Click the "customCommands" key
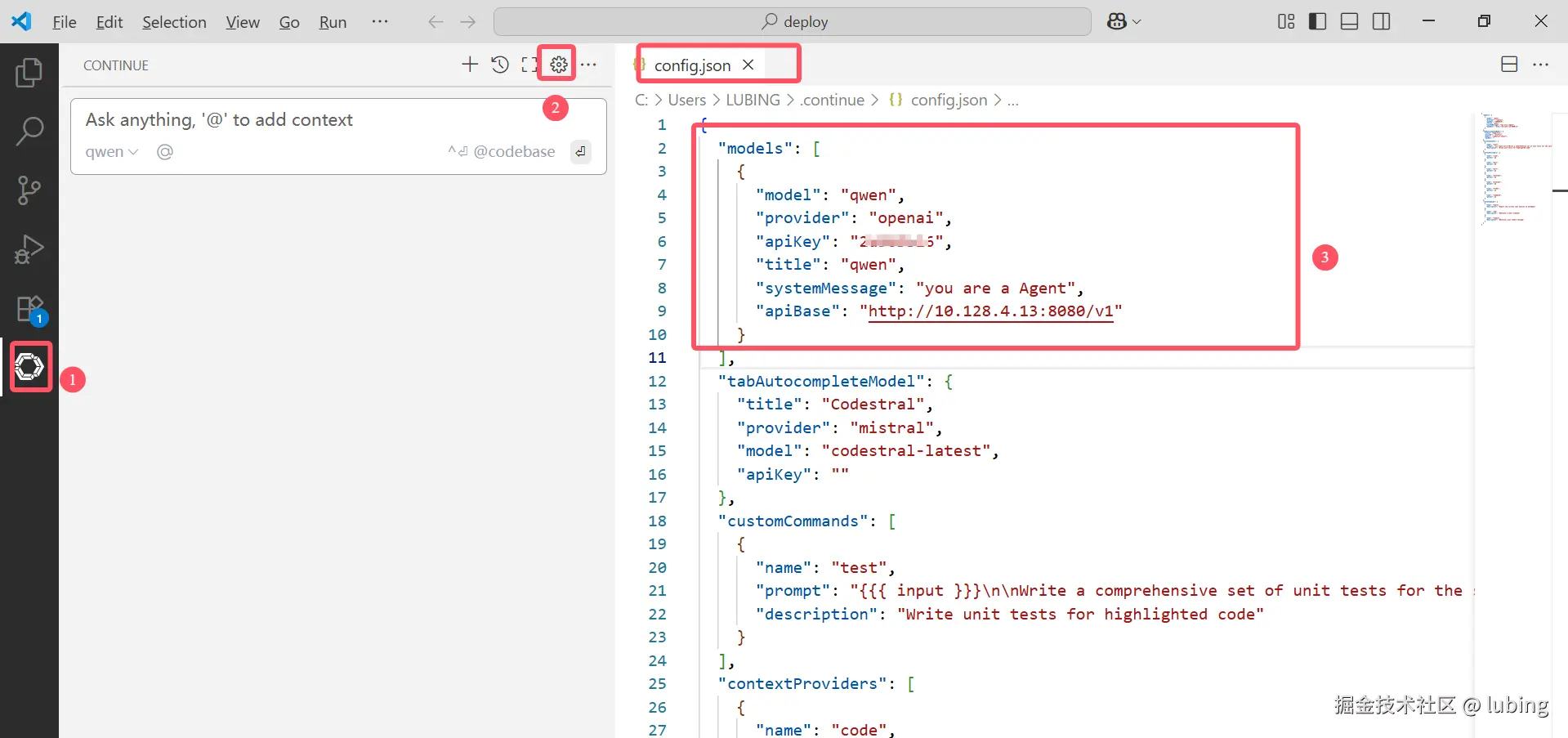Image resolution: width=1568 pixels, height=738 pixels. pyautogui.click(x=793, y=521)
